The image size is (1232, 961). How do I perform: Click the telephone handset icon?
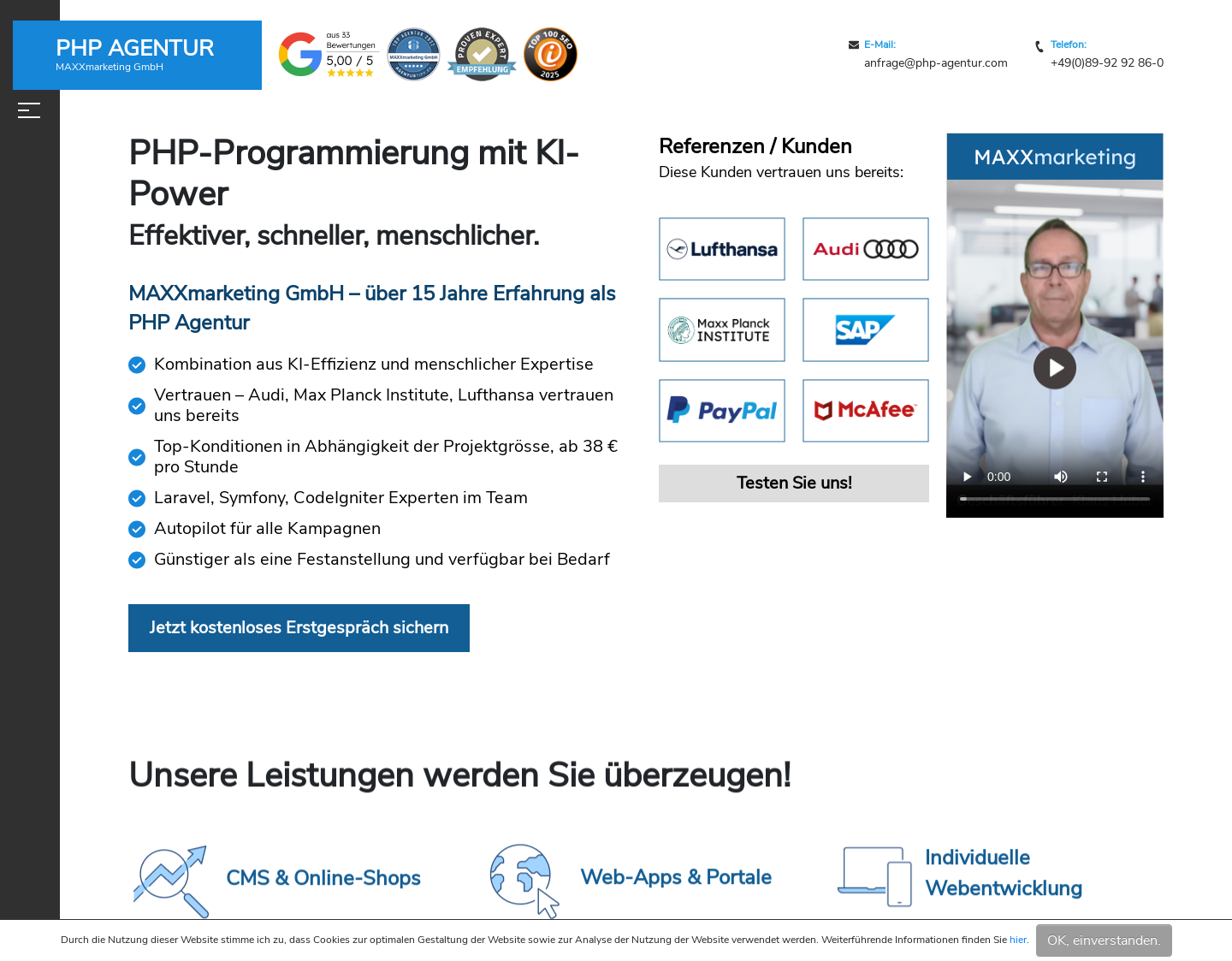tap(1039, 46)
